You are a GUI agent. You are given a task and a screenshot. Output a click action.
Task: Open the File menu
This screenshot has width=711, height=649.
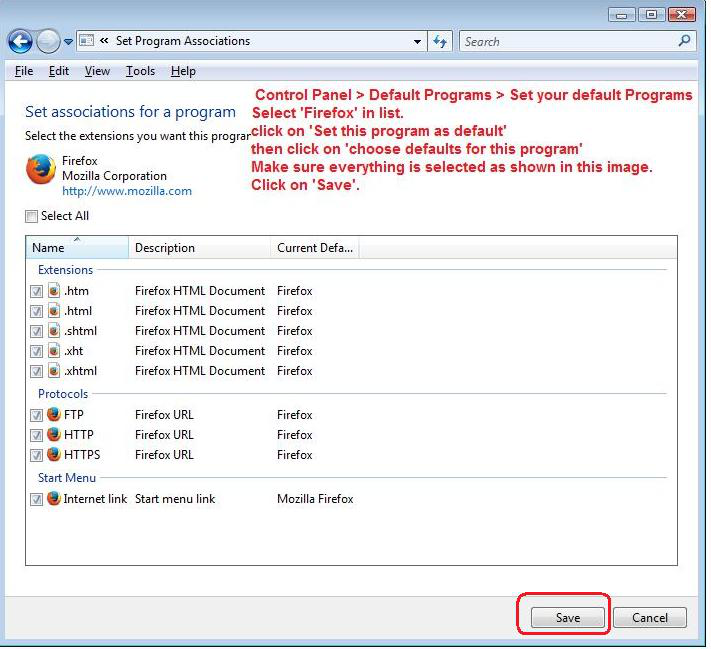point(24,71)
